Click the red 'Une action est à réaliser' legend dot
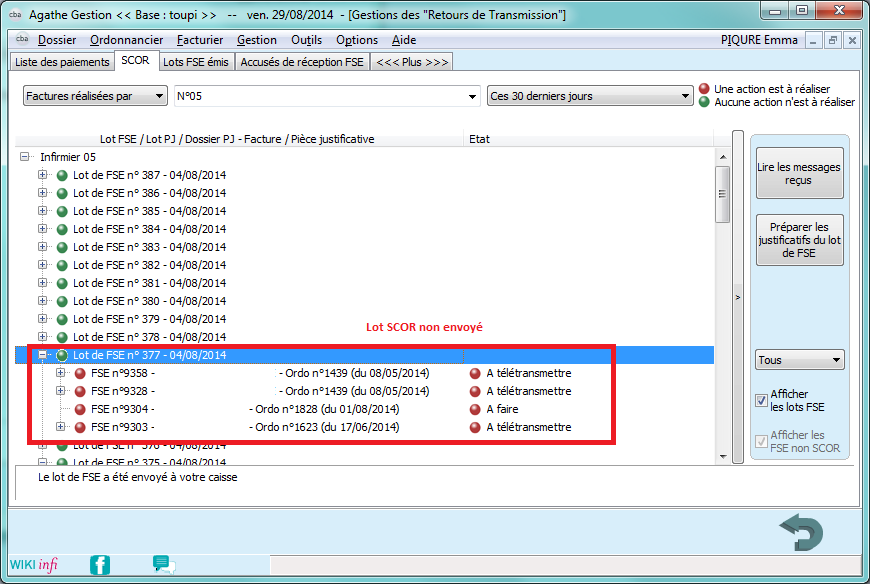Viewport: 870px width, 584px height. click(x=704, y=88)
